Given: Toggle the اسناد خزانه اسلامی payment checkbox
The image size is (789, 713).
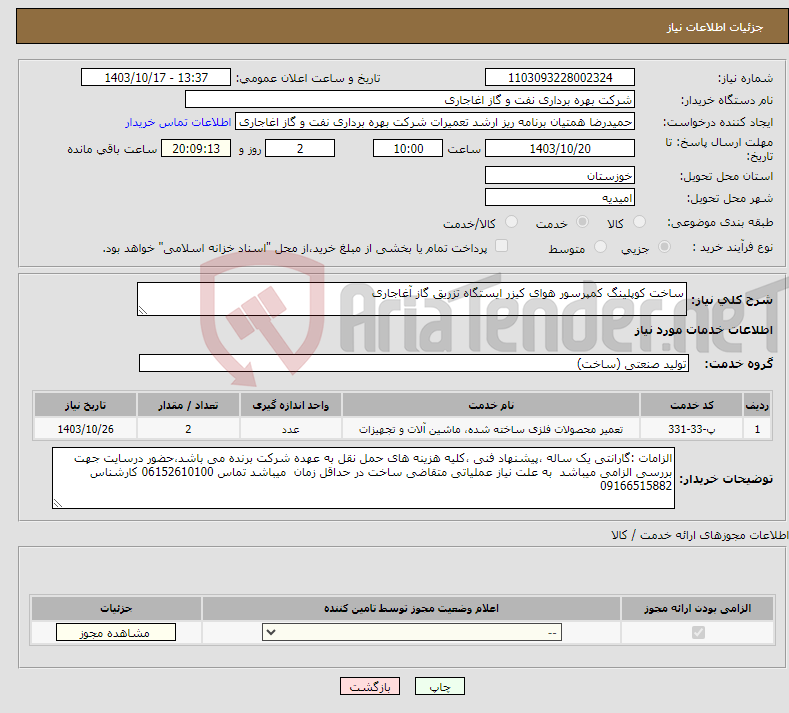Looking at the screenshot, I should [502, 246].
